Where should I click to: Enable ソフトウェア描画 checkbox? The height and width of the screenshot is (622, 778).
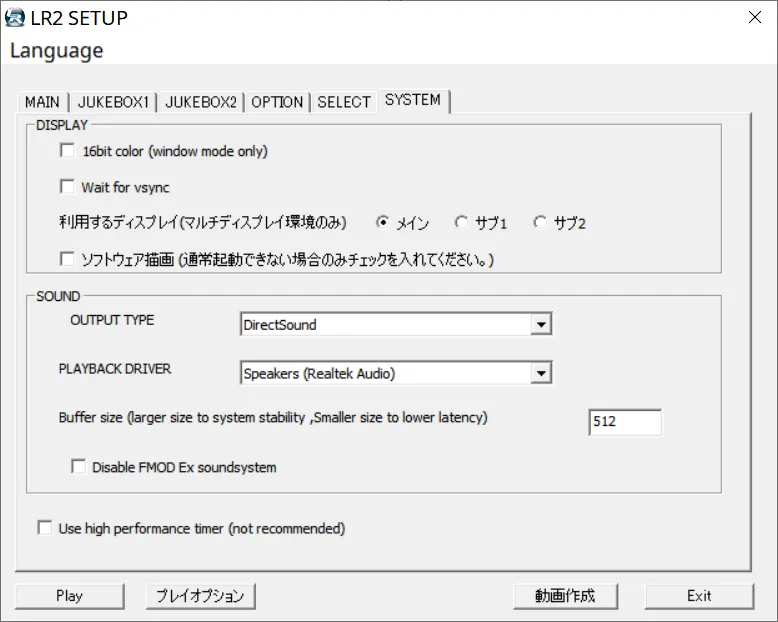(67, 258)
